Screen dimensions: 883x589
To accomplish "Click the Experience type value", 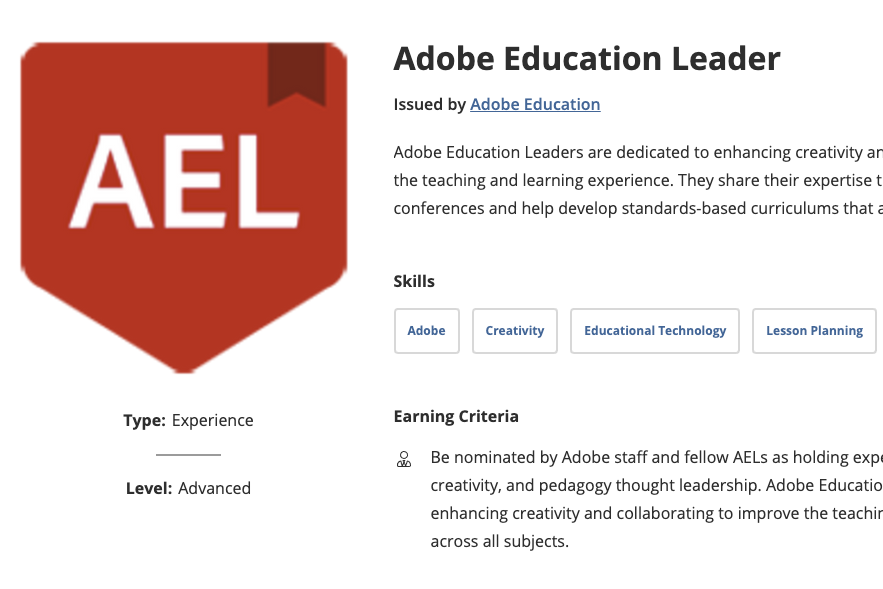I will click(212, 420).
